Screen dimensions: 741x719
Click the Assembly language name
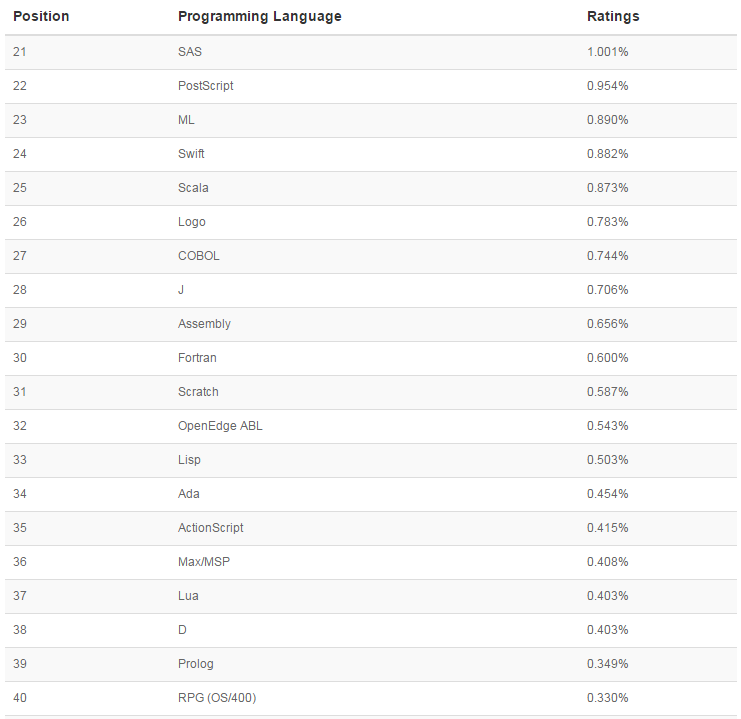(x=204, y=324)
